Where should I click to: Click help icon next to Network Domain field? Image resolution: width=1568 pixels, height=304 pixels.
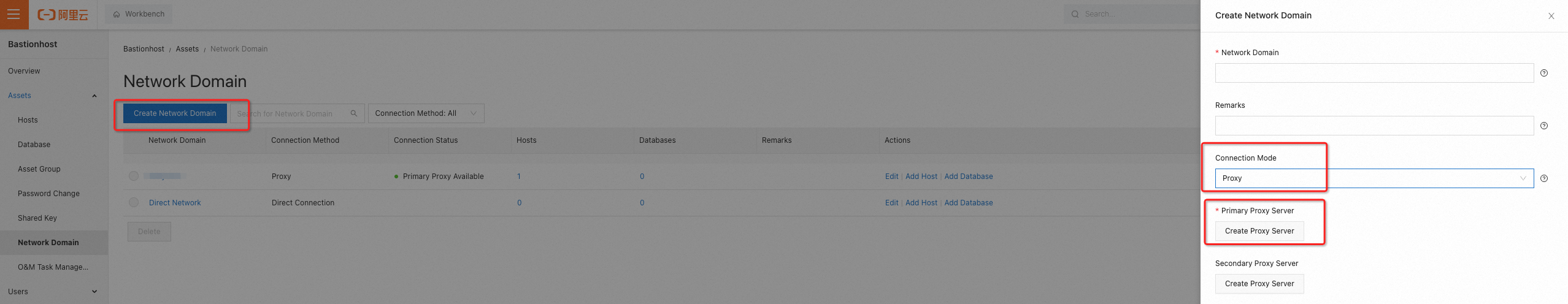[1544, 73]
